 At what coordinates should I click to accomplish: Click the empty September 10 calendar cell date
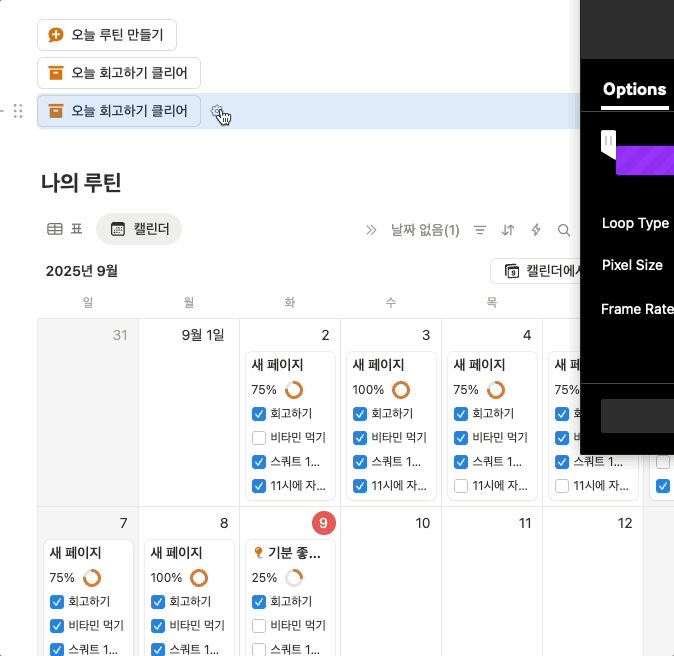tap(423, 523)
